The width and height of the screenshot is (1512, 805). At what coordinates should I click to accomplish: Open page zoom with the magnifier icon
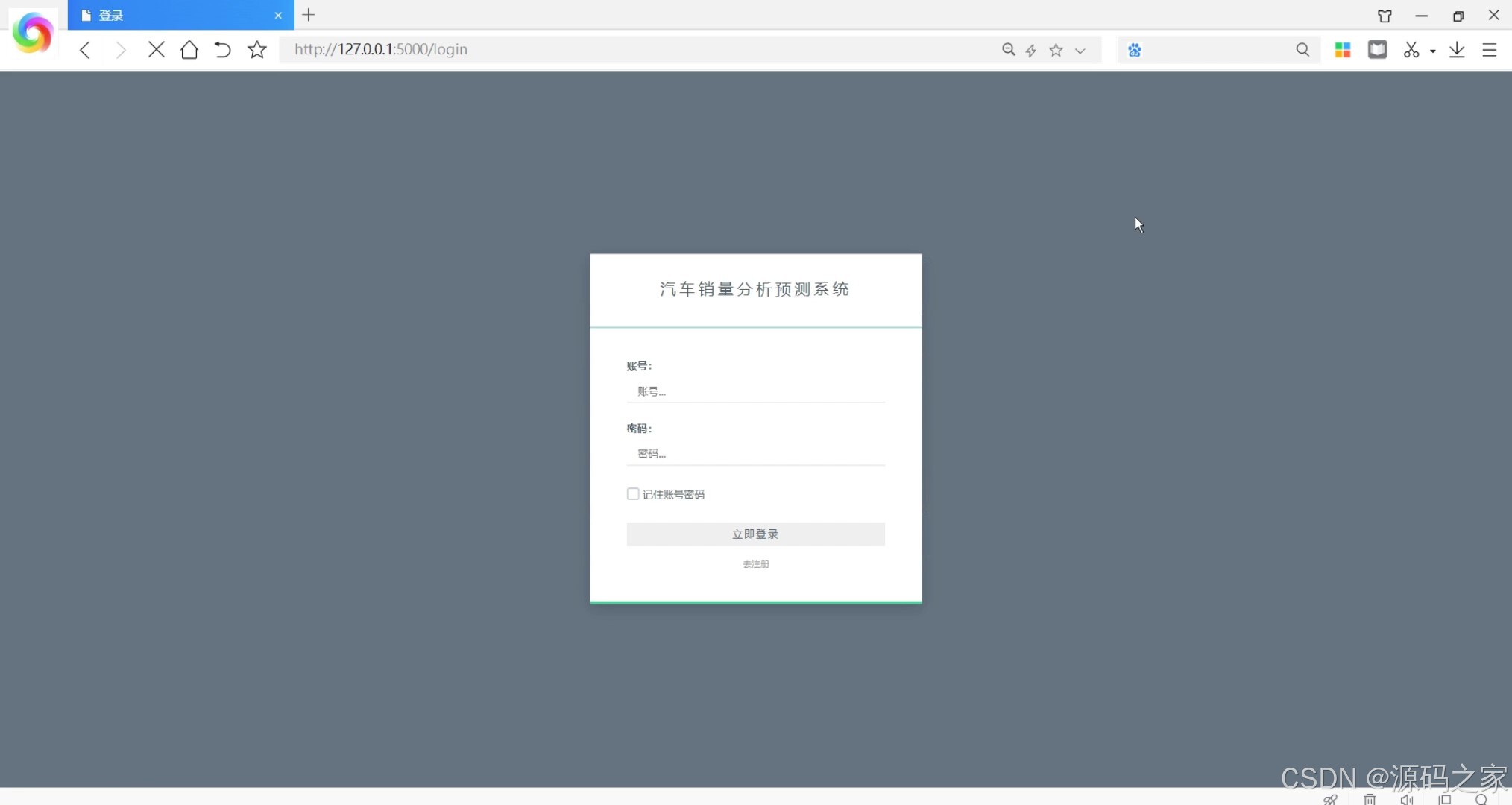(1008, 50)
